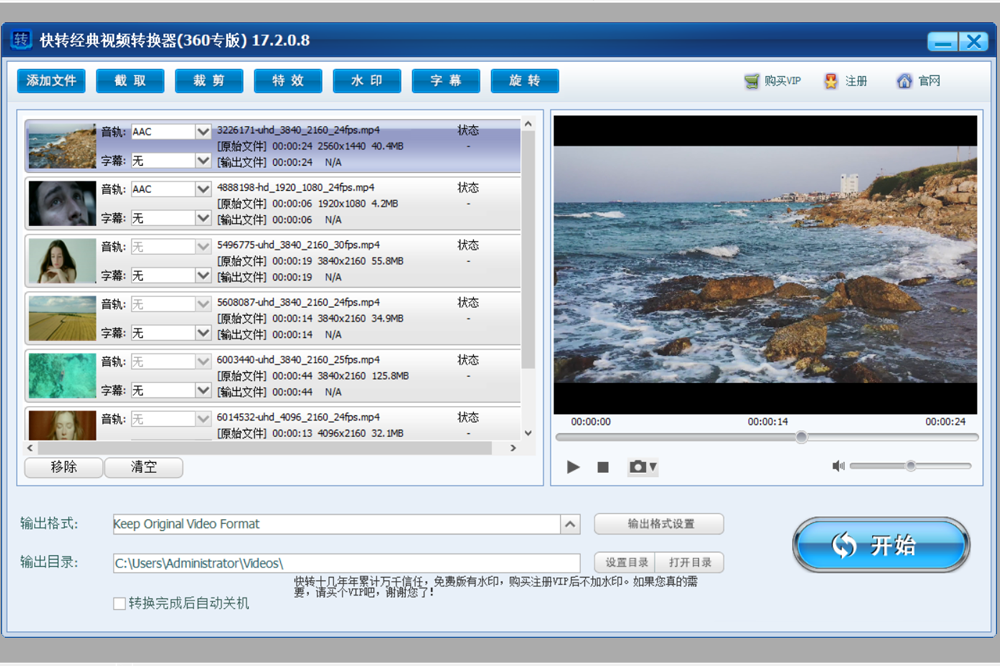Stop video playback with the stop icon

click(x=603, y=467)
